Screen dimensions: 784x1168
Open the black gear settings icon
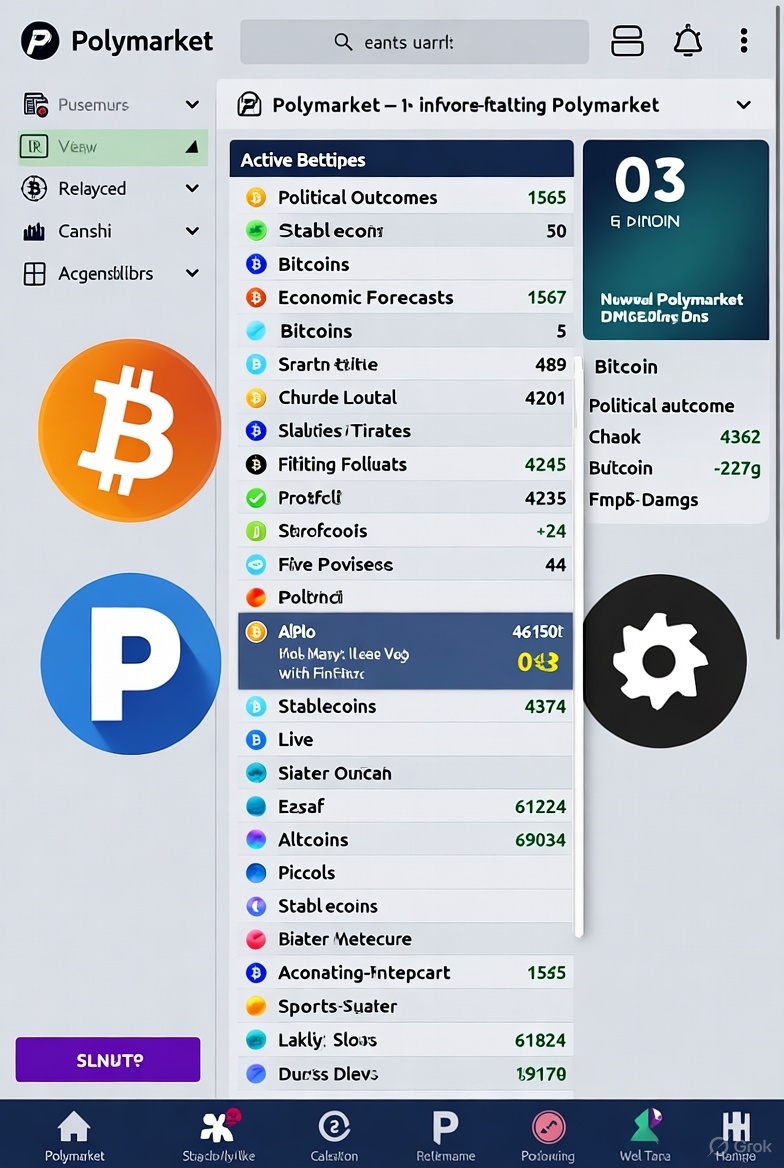coord(663,661)
